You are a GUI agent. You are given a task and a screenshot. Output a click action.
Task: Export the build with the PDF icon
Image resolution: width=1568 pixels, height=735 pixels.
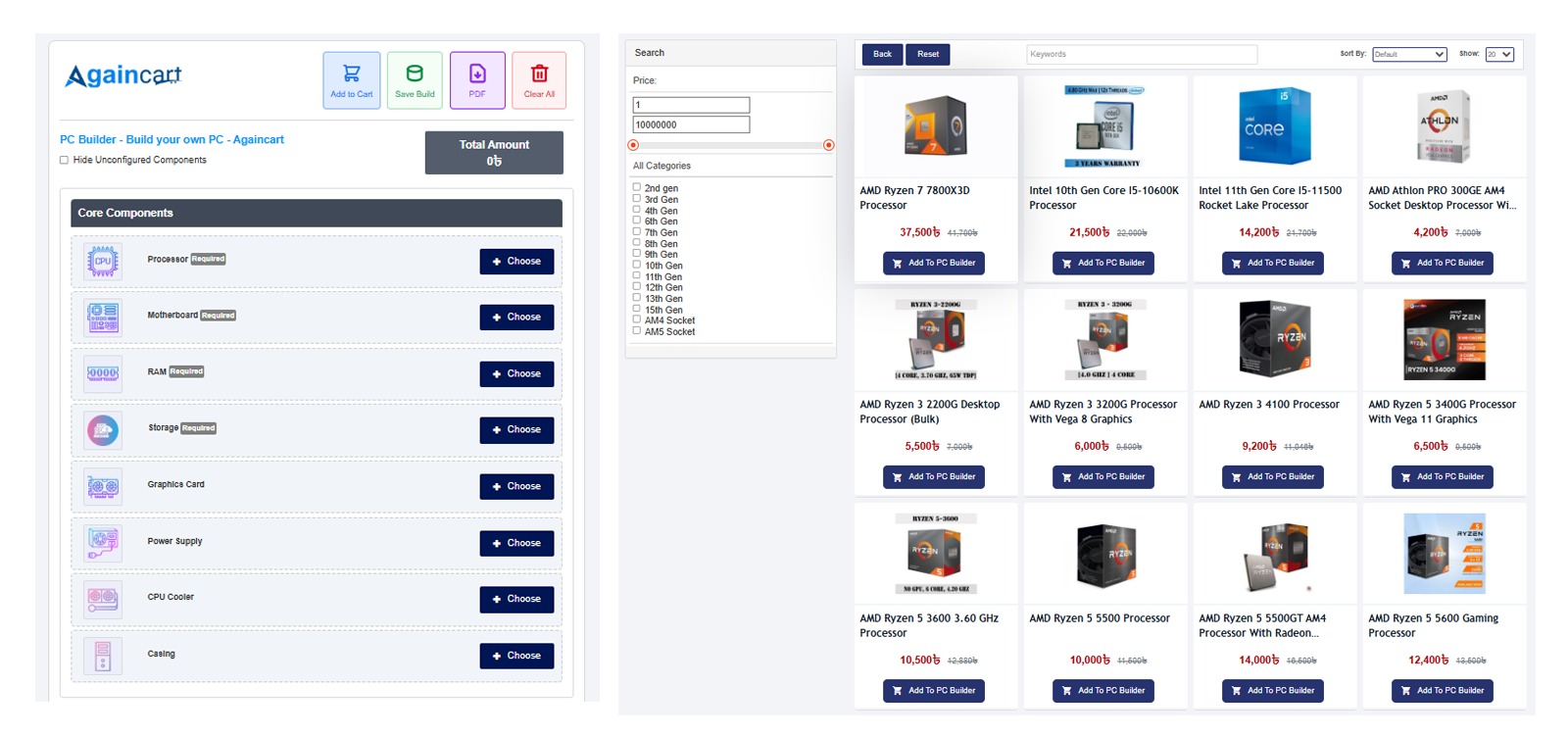tap(477, 80)
